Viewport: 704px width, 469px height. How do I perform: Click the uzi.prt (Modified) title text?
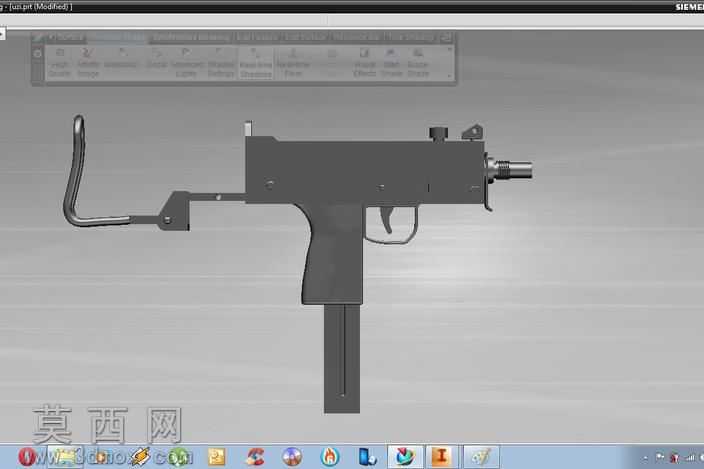(x=41, y=6)
